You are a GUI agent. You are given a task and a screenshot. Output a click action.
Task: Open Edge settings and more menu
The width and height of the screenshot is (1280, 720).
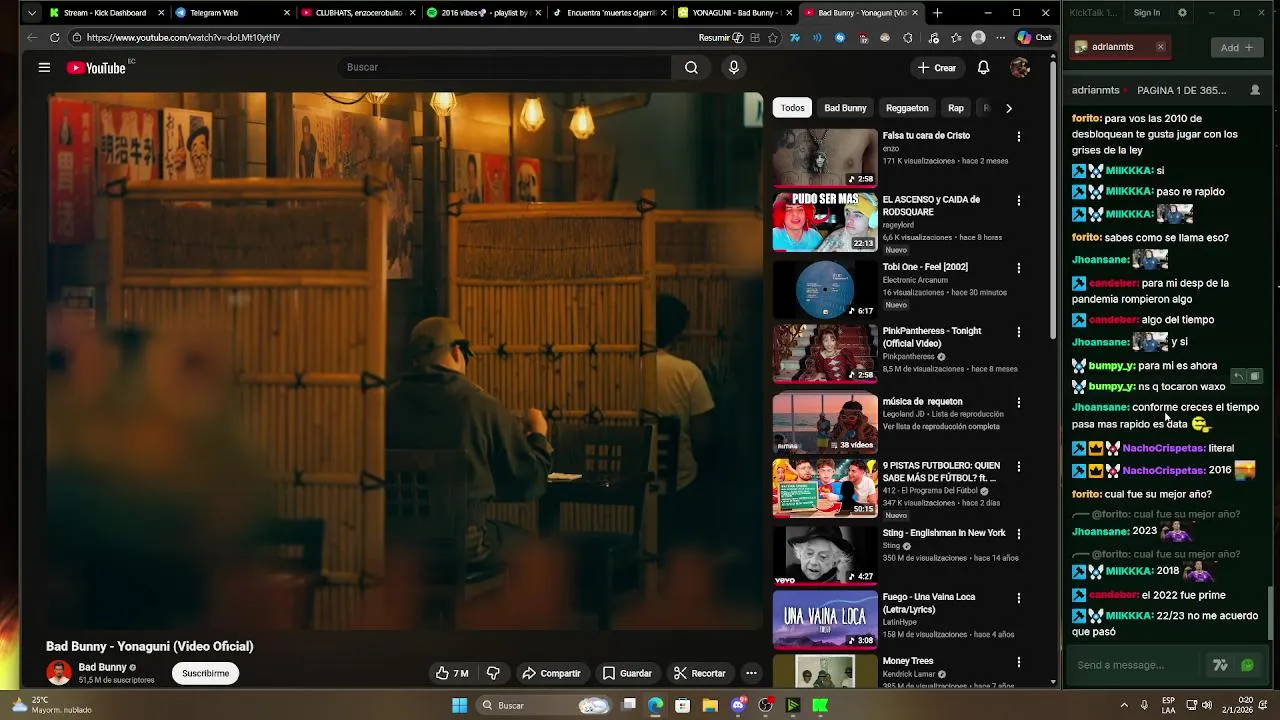point(1000,37)
